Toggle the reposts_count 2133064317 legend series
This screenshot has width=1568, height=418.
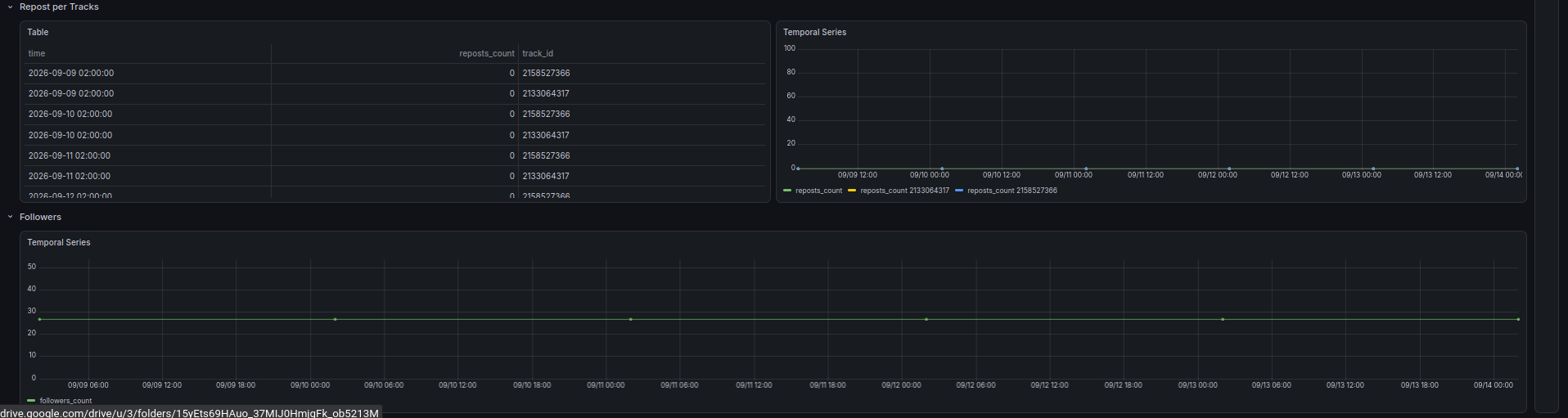tap(904, 191)
